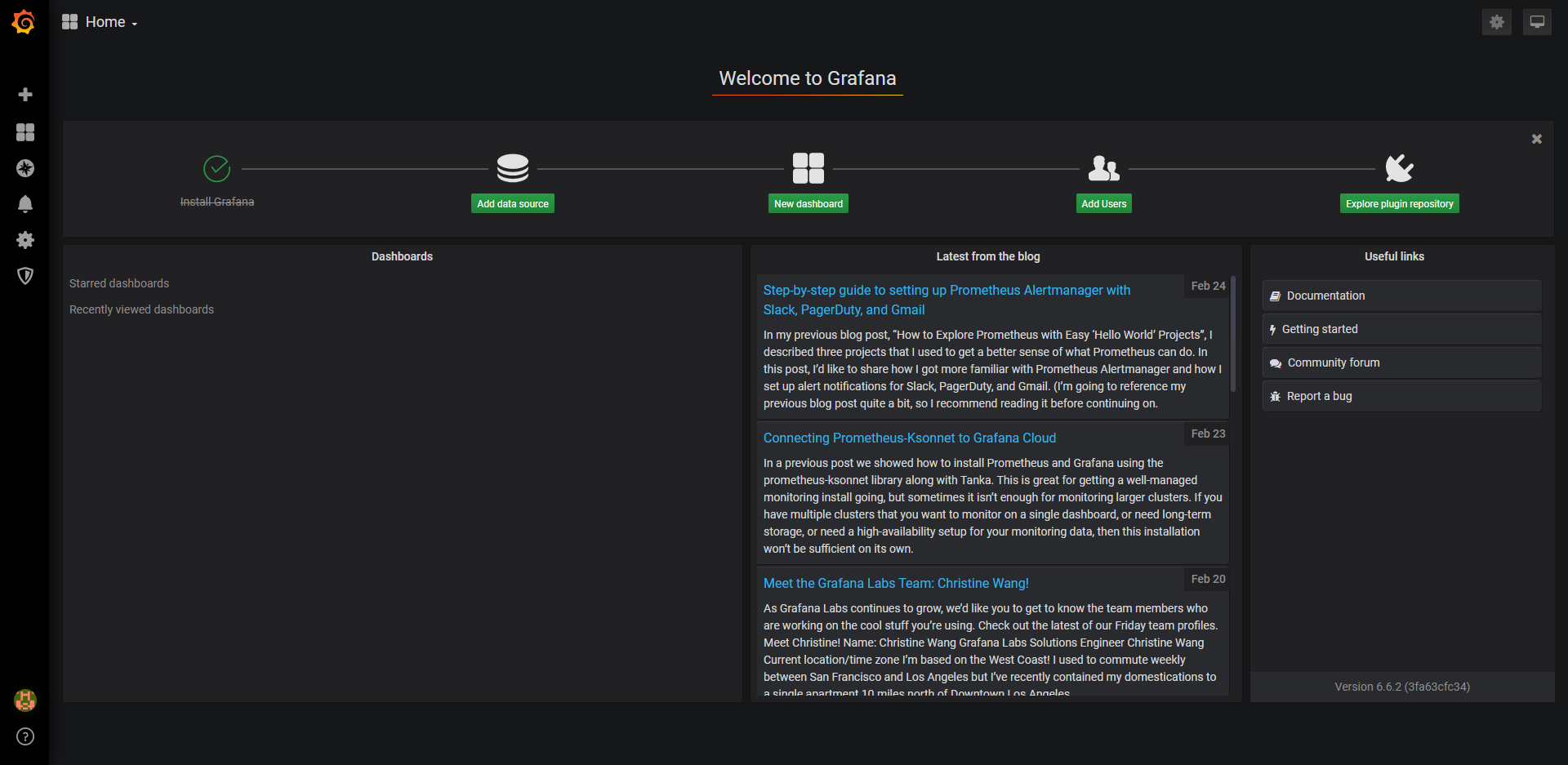Viewport: 1568px width, 765px height.
Task: Click the Useful links panel title
Action: click(x=1394, y=256)
